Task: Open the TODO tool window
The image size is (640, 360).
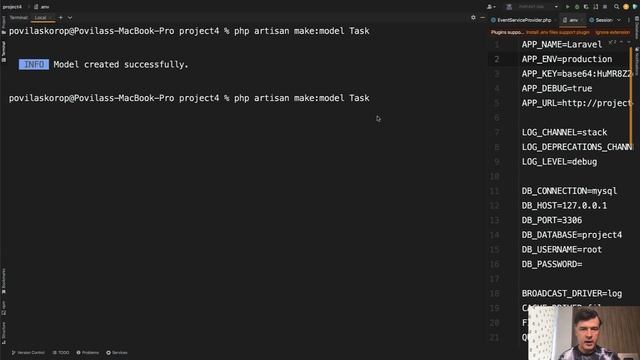Action: [x=61, y=353]
